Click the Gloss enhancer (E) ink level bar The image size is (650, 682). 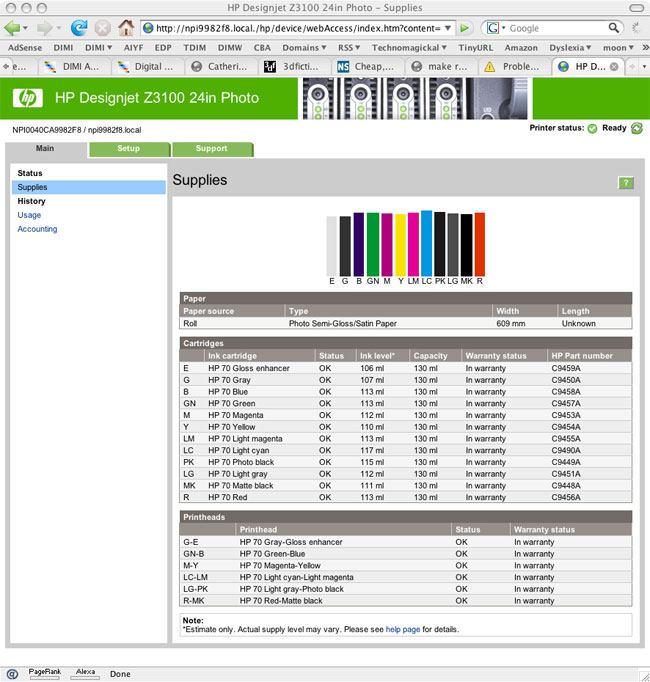(x=332, y=246)
